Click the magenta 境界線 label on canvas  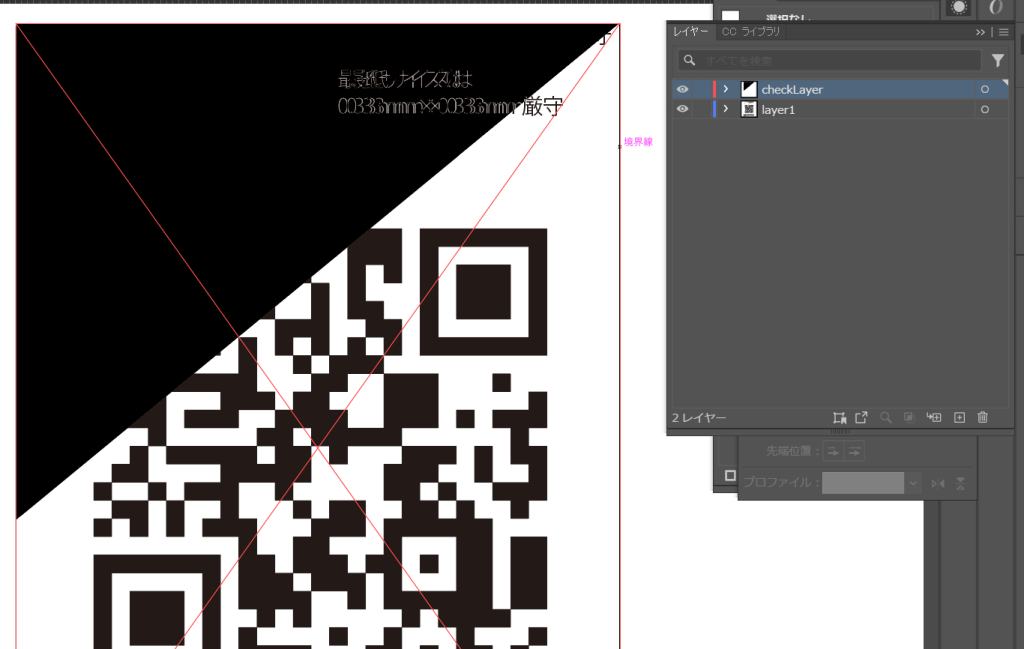point(638,142)
